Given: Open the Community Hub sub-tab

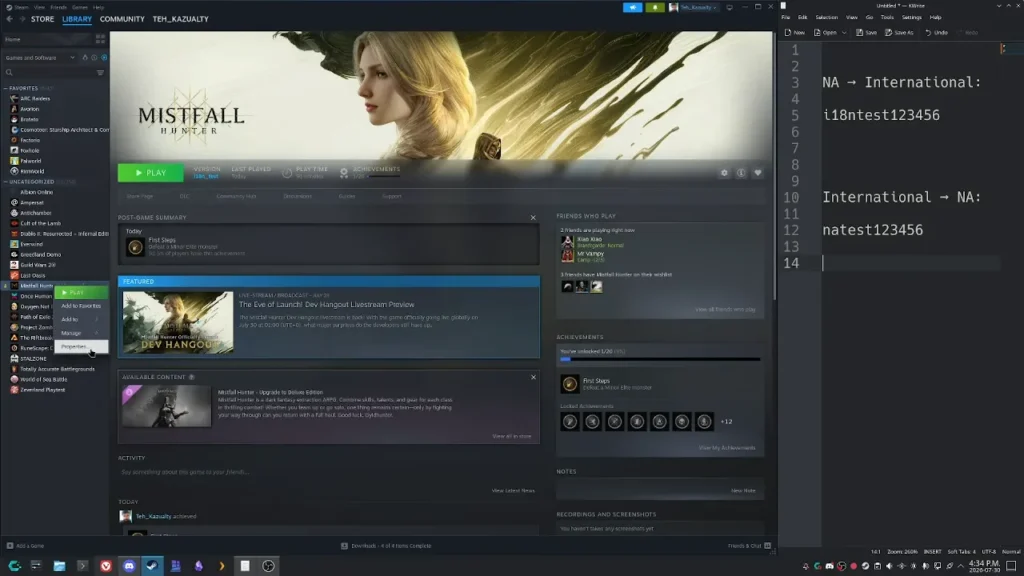Looking at the screenshot, I should point(236,196).
